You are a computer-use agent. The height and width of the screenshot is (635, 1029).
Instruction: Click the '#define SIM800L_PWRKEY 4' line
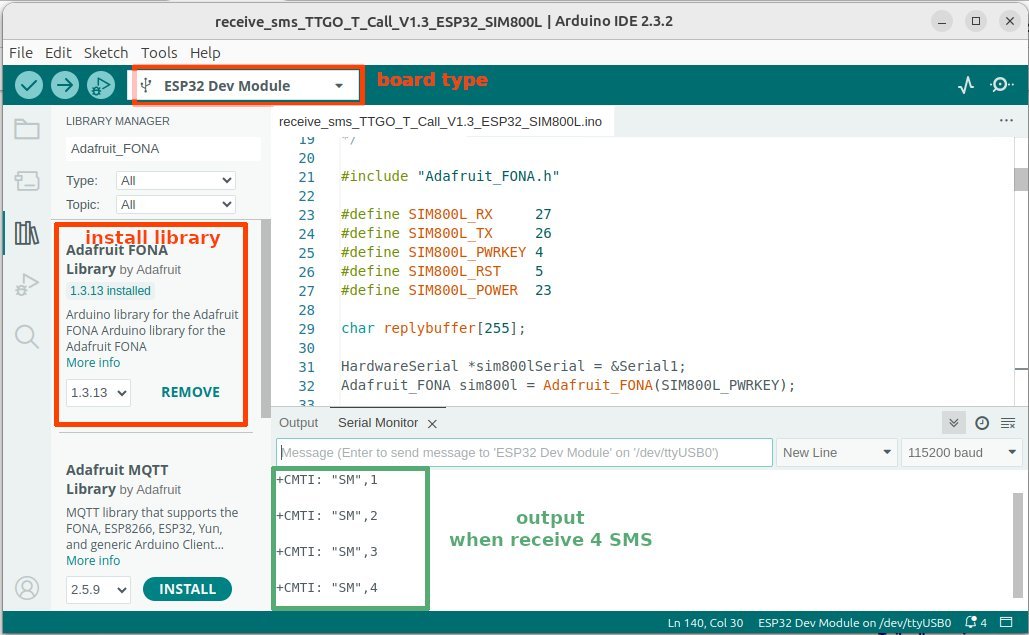coord(442,252)
